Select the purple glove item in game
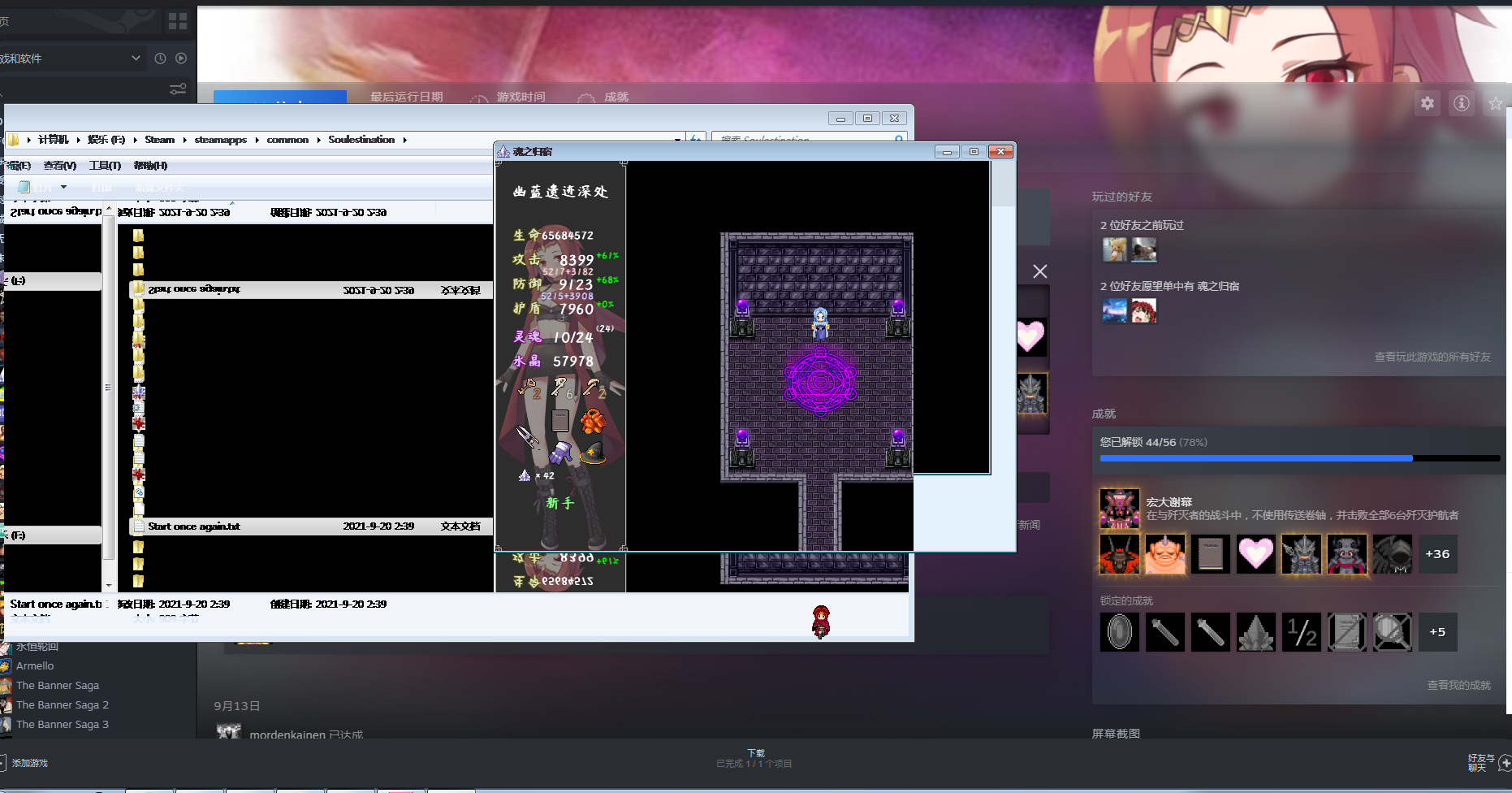Viewport: 1512px width, 793px height. click(561, 453)
